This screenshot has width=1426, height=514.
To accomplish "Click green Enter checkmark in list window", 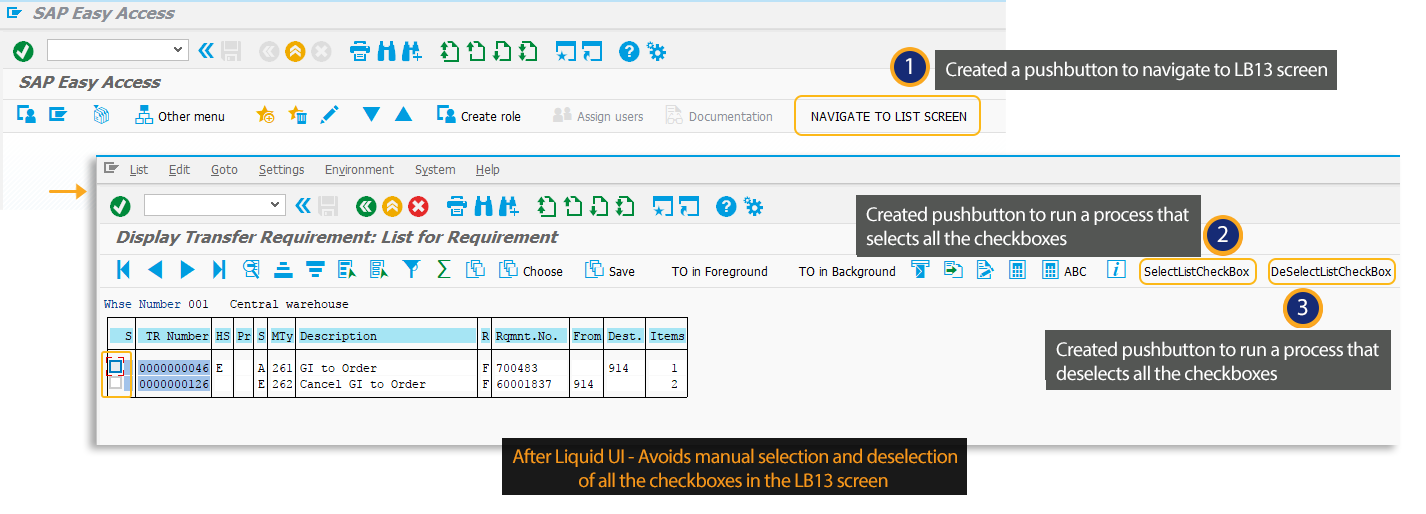I will [120, 206].
